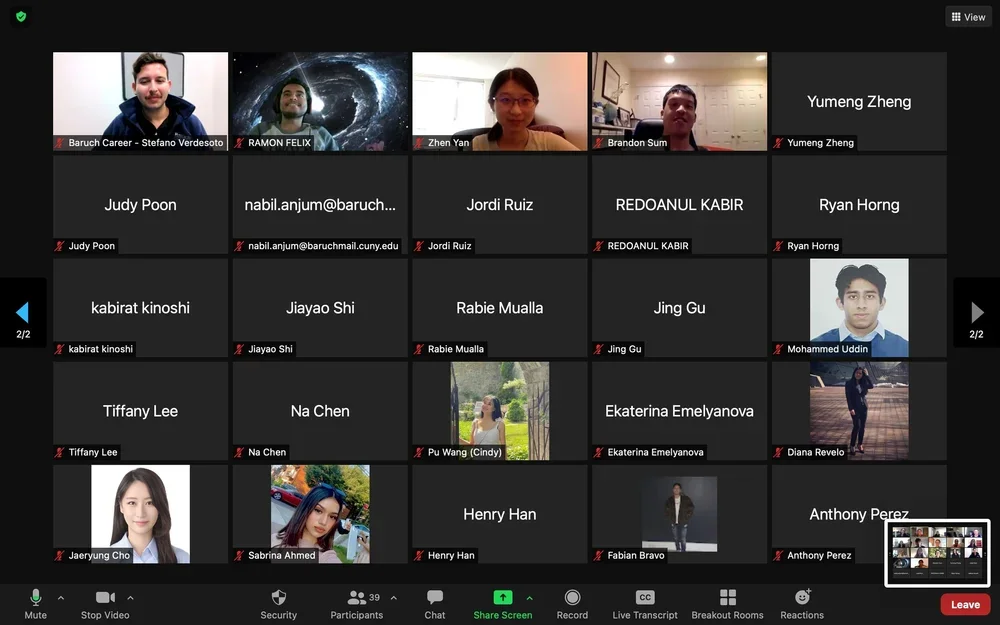Select the nabil.anjum@baruch... participant tile
The image size is (1000, 625).
320,205
